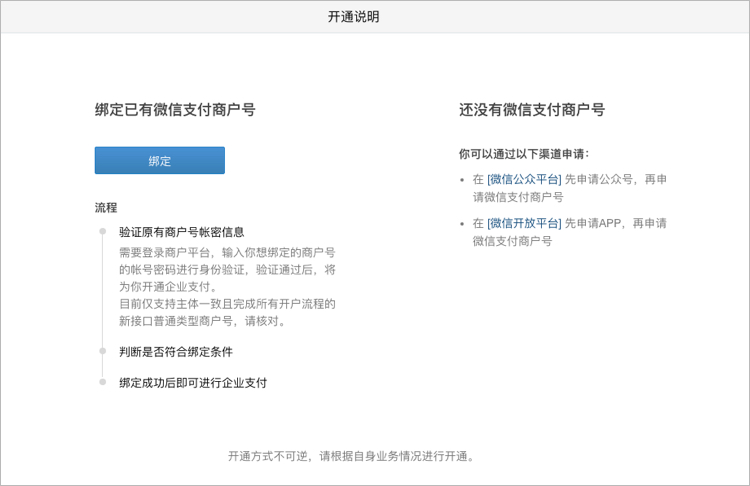This screenshot has height=486, width=750.
Task: Select text 你可以通过以下渠道申请:
Action: click(x=524, y=154)
